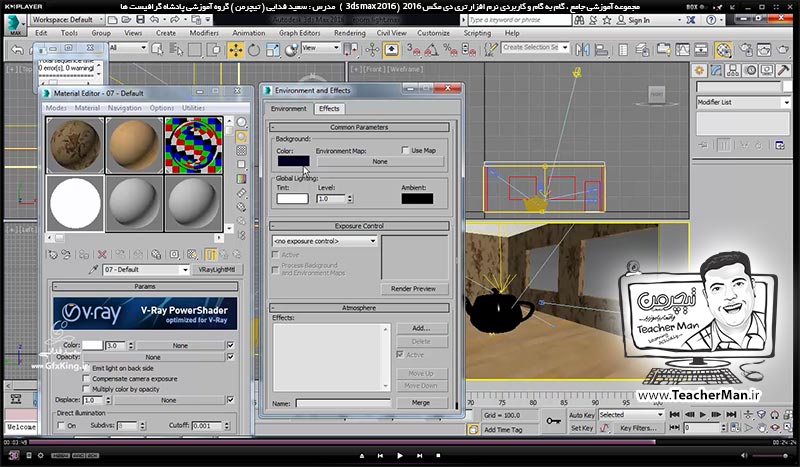Select the Move tool in main toolbar
The image size is (800, 467).
coord(236,50)
